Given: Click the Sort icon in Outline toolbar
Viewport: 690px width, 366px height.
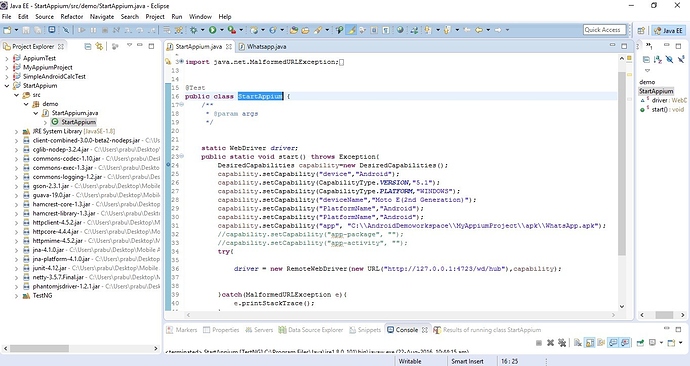Looking at the screenshot, I should (657, 59).
